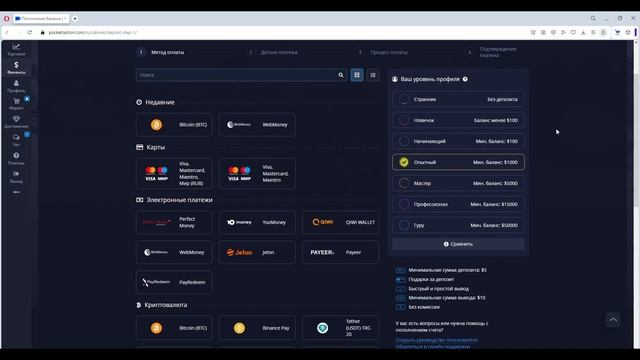Click step 3 Процесс оплаты
Viewport: 640px width, 360px height.
(x=382, y=52)
